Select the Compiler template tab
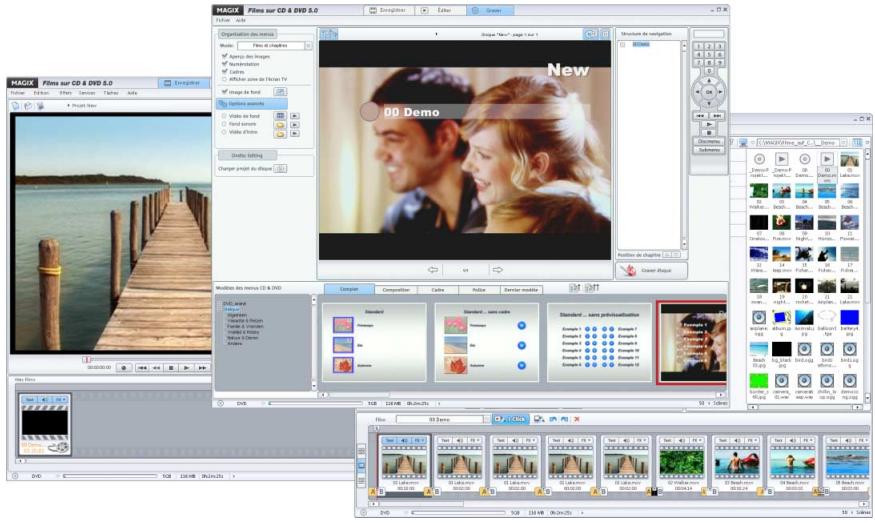The image size is (875, 523). [x=349, y=289]
